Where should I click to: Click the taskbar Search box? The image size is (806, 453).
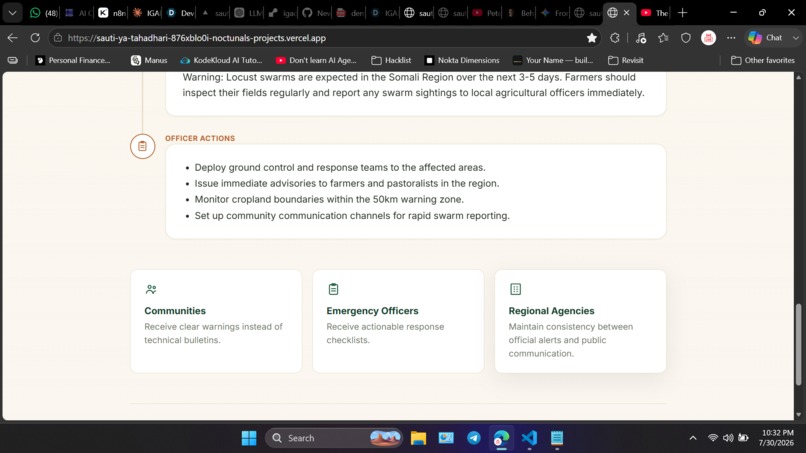click(334, 438)
